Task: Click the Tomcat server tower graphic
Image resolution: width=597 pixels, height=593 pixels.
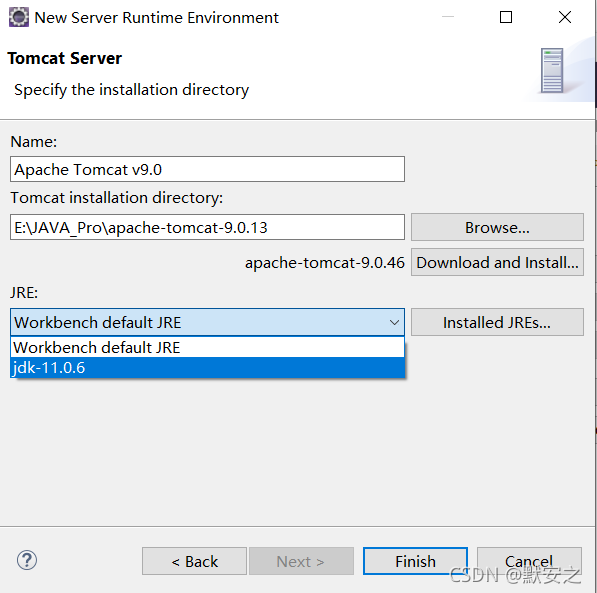Action: click(552, 70)
